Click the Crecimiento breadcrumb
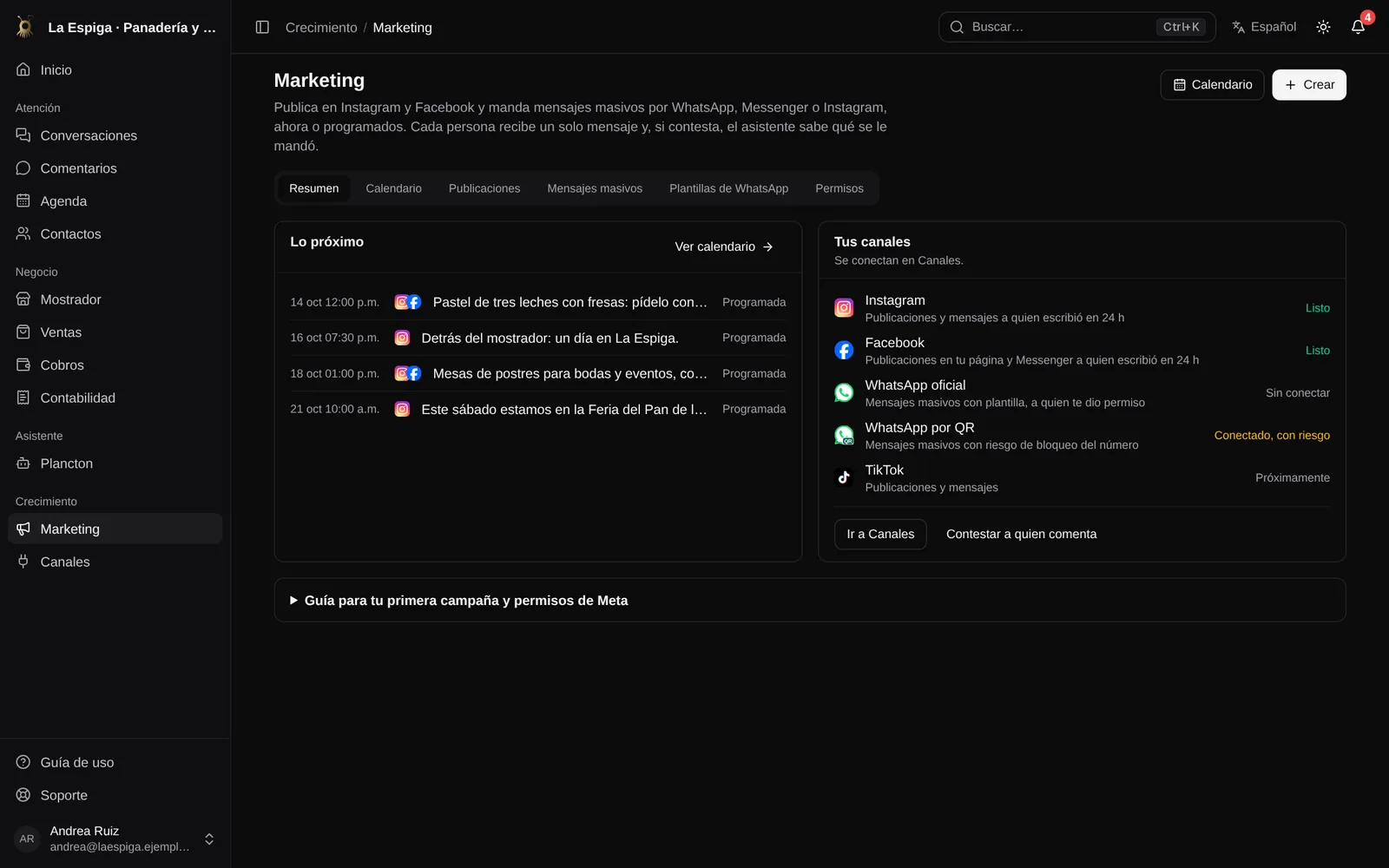This screenshot has width=1389, height=868. pos(321,28)
